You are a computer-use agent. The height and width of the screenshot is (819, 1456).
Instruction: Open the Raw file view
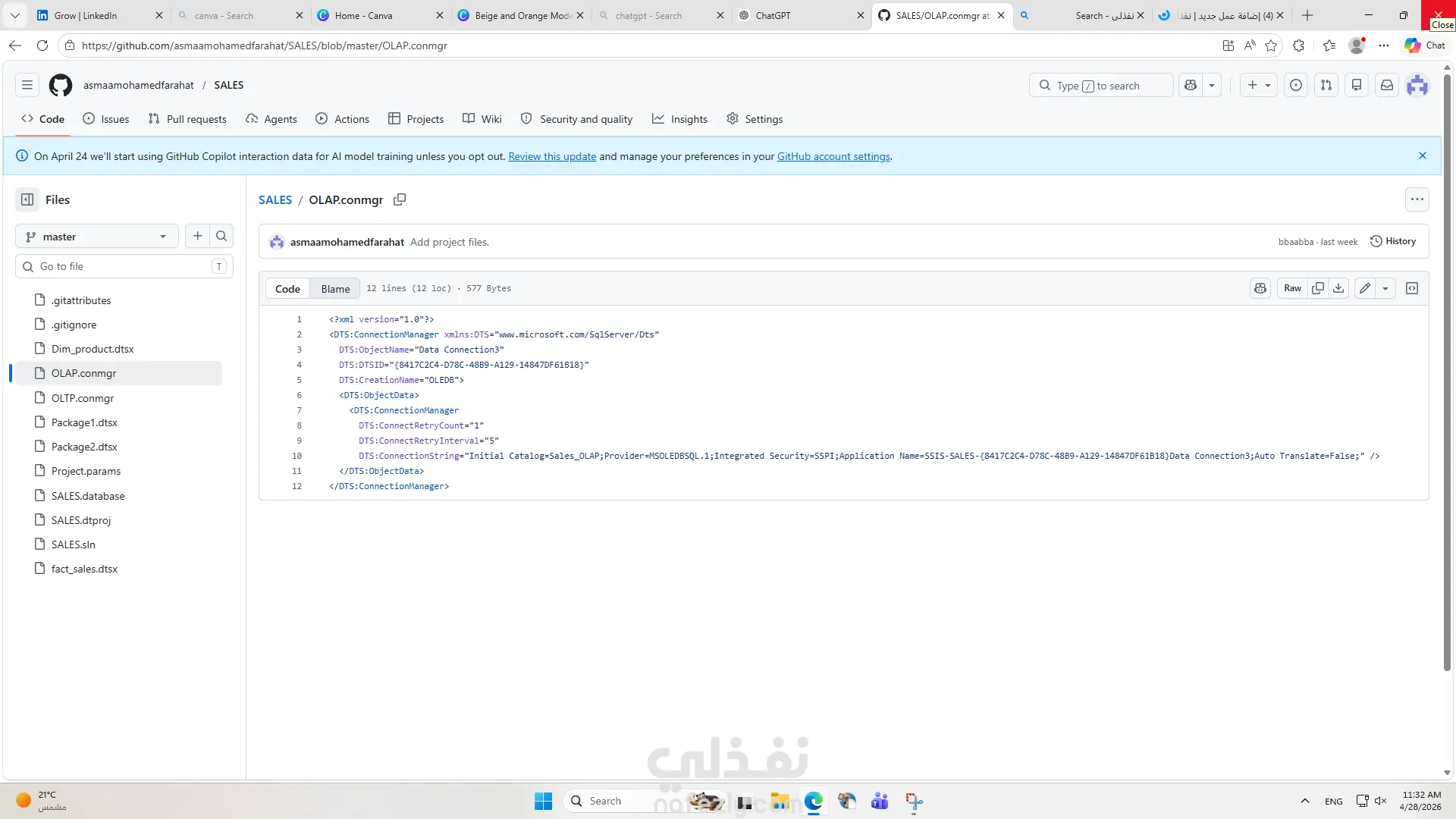click(x=1292, y=288)
